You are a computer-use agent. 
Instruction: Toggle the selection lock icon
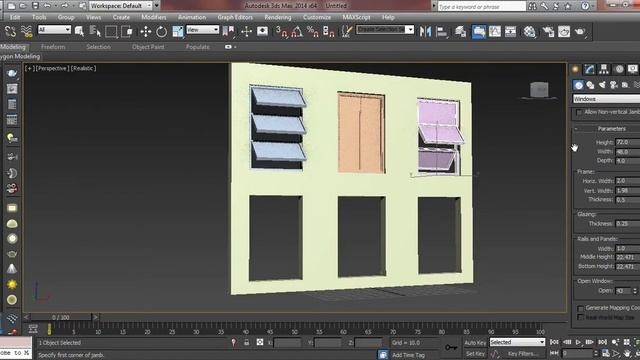247,342
